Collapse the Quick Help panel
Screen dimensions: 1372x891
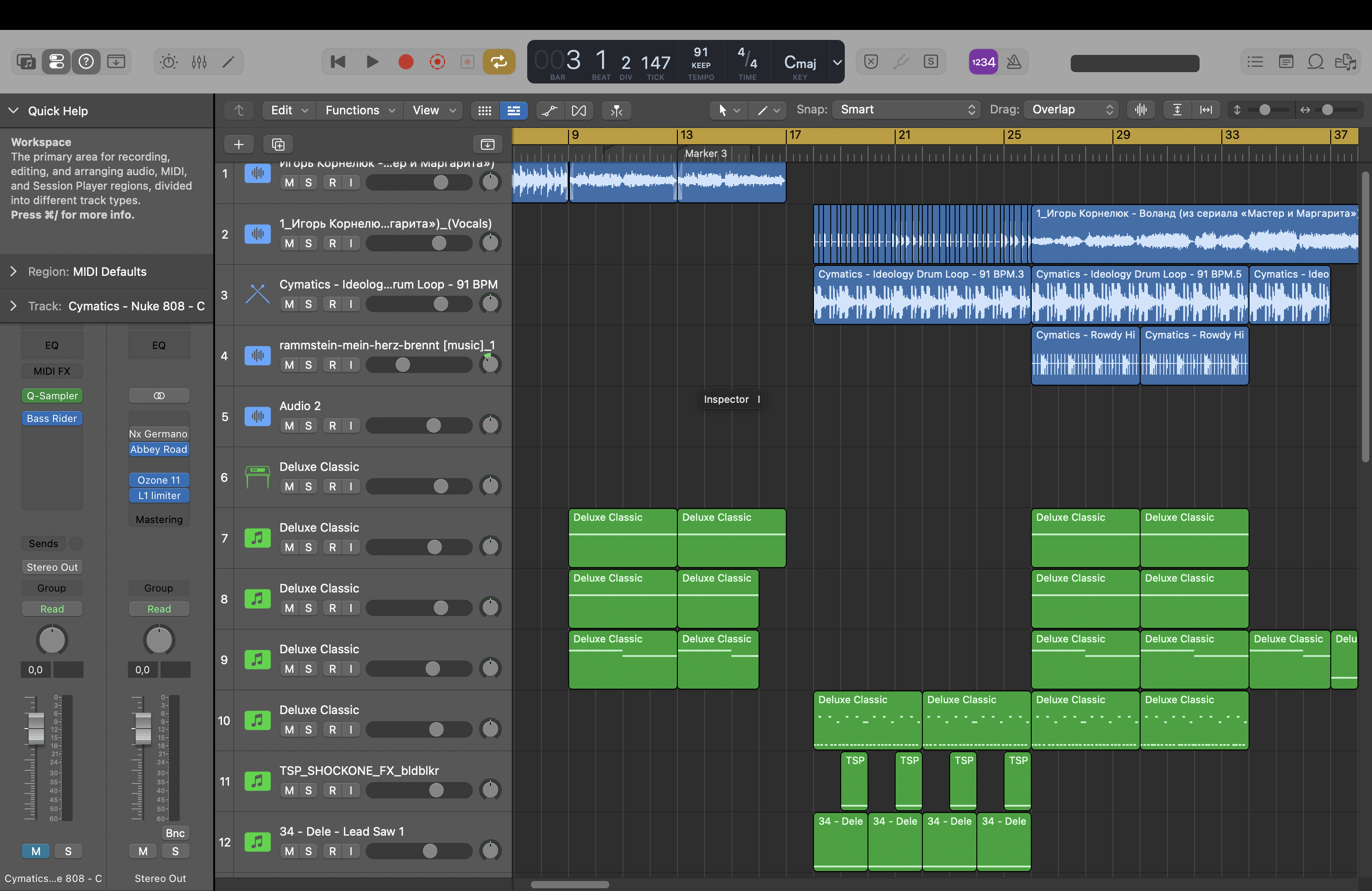click(13, 110)
